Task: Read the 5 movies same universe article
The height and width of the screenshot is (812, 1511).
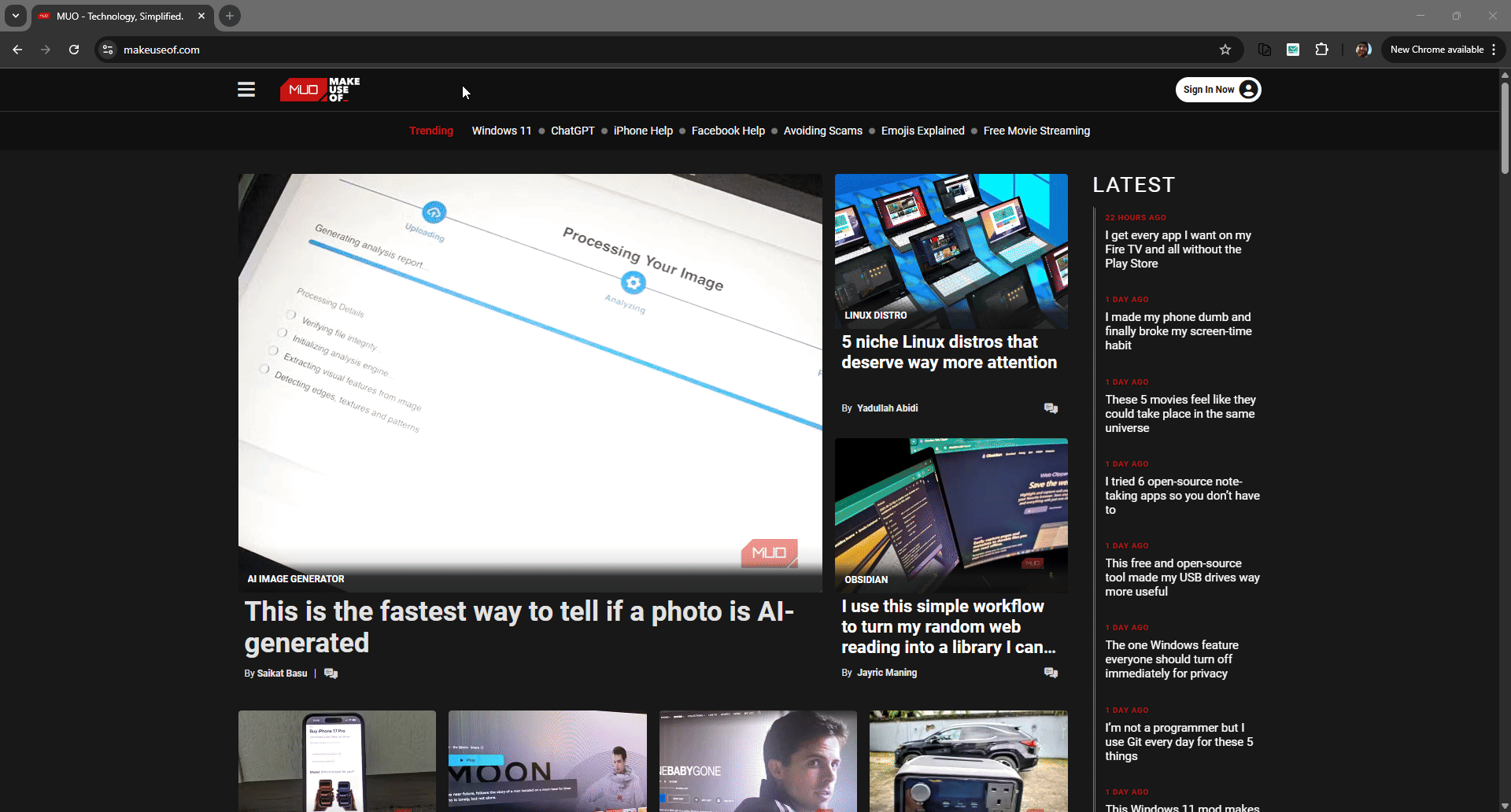Action: [1180, 414]
